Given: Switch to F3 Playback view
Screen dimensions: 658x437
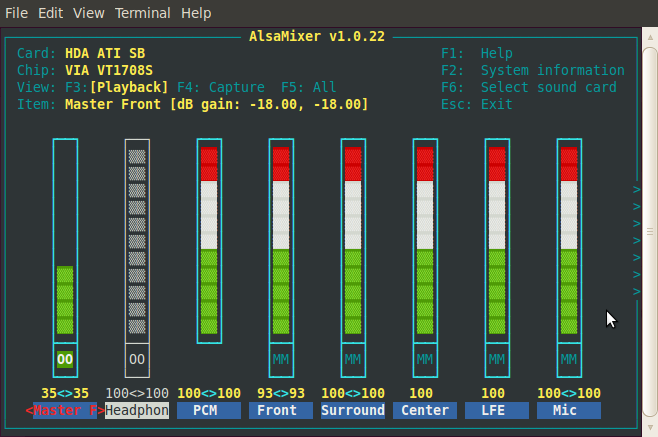Looking at the screenshot, I should (117, 87).
